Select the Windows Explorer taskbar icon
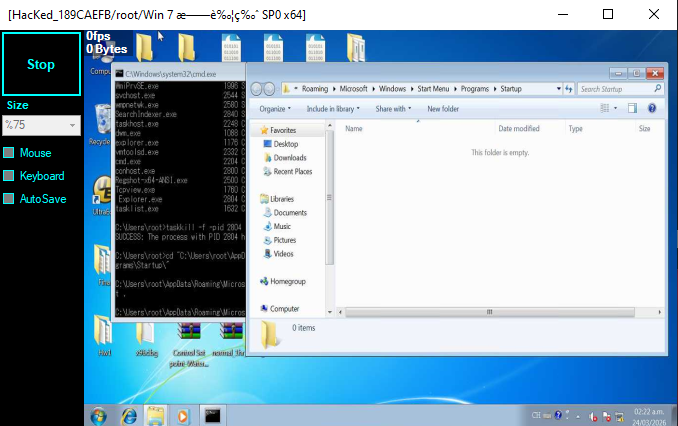Screen dimensions: 678x426 [x=155, y=415]
